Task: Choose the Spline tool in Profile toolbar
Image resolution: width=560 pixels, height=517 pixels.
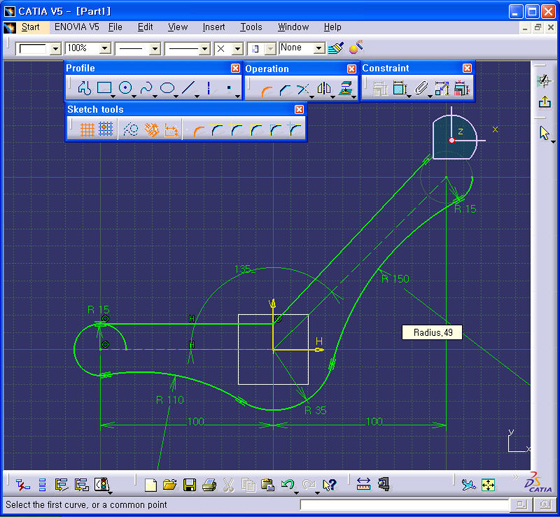Action: coord(146,88)
